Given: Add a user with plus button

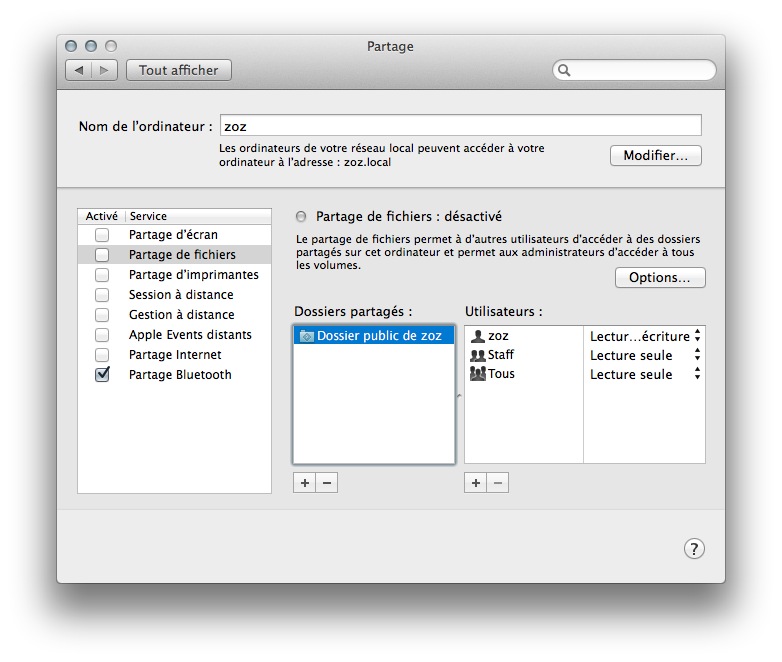Looking at the screenshot, I should (x=476, y=483).
